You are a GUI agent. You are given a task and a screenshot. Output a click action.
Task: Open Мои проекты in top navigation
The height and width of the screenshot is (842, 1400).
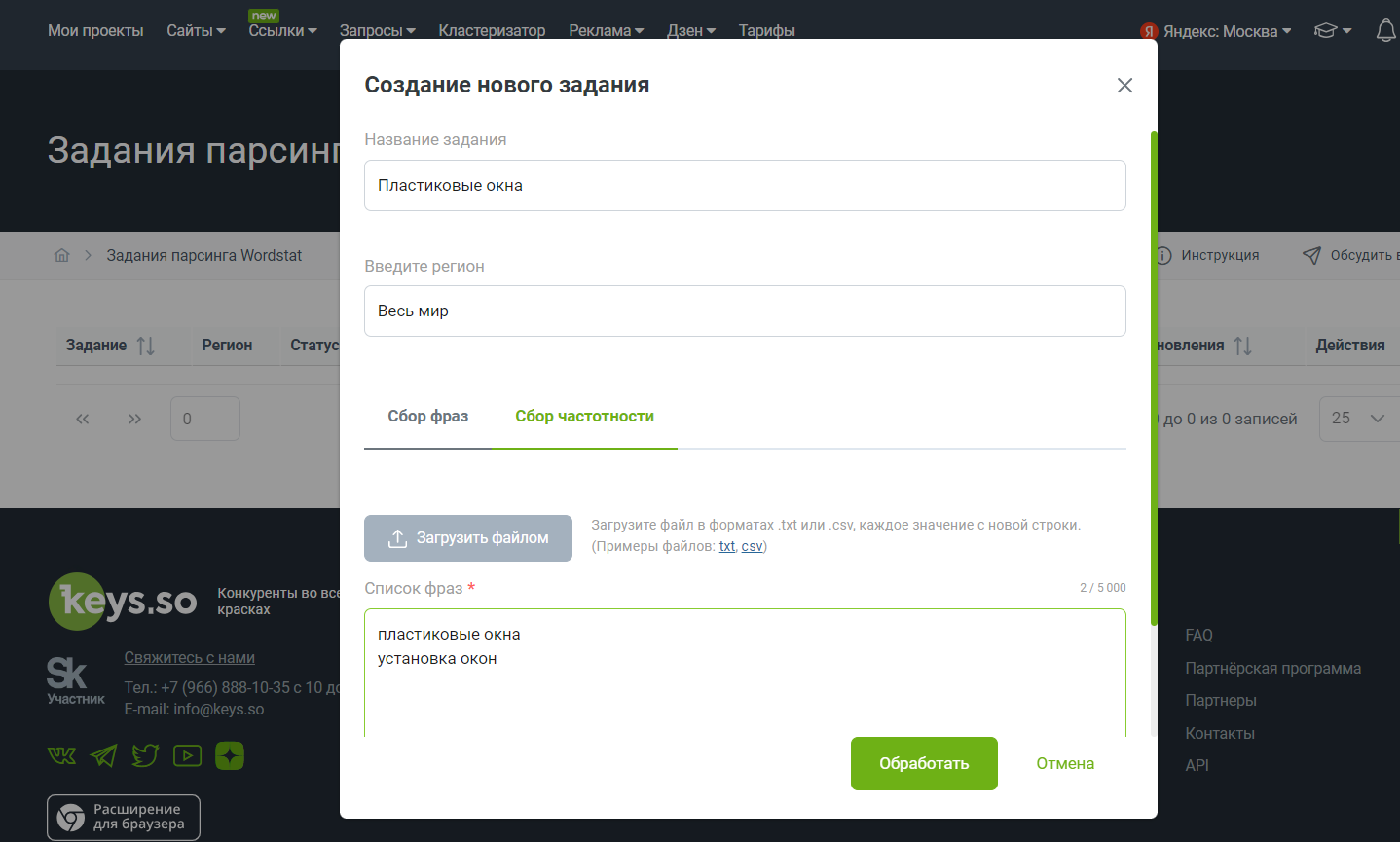click(95, 31)
